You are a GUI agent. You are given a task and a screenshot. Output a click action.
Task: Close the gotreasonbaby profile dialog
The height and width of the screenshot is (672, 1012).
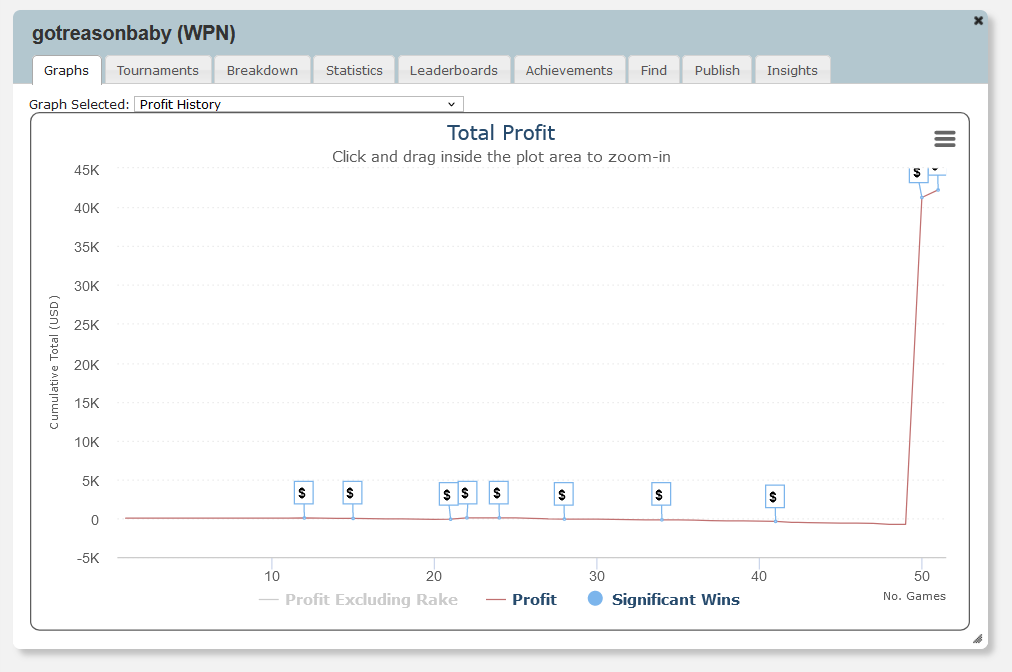click(978, 20)
